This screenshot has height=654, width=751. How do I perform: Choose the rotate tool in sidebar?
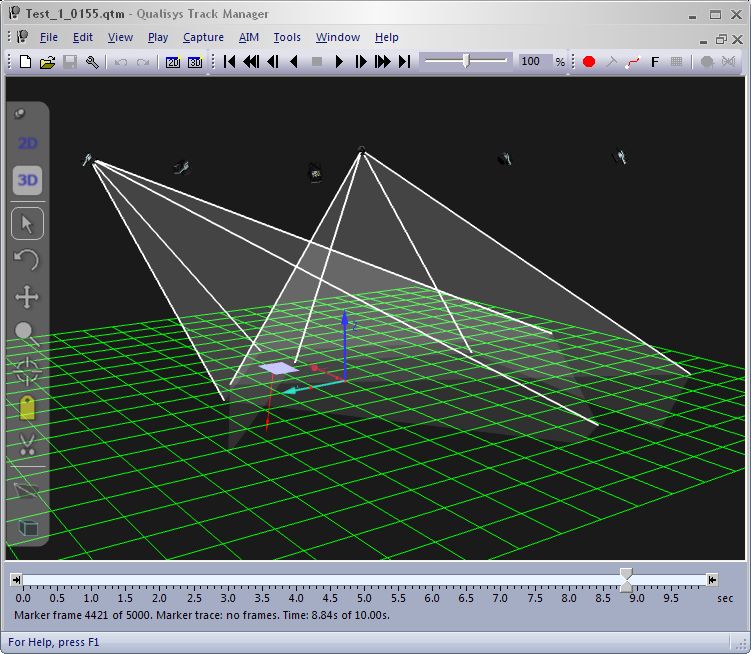[x=27, y=260]
